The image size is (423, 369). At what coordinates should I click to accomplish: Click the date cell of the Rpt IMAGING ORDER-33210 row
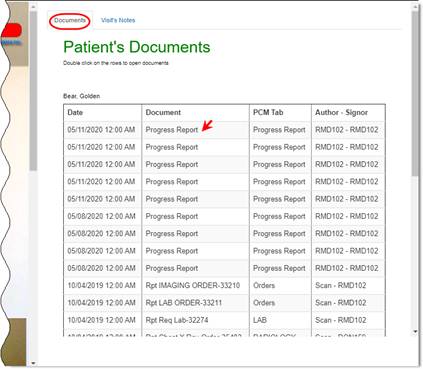(x=101, y=285)
